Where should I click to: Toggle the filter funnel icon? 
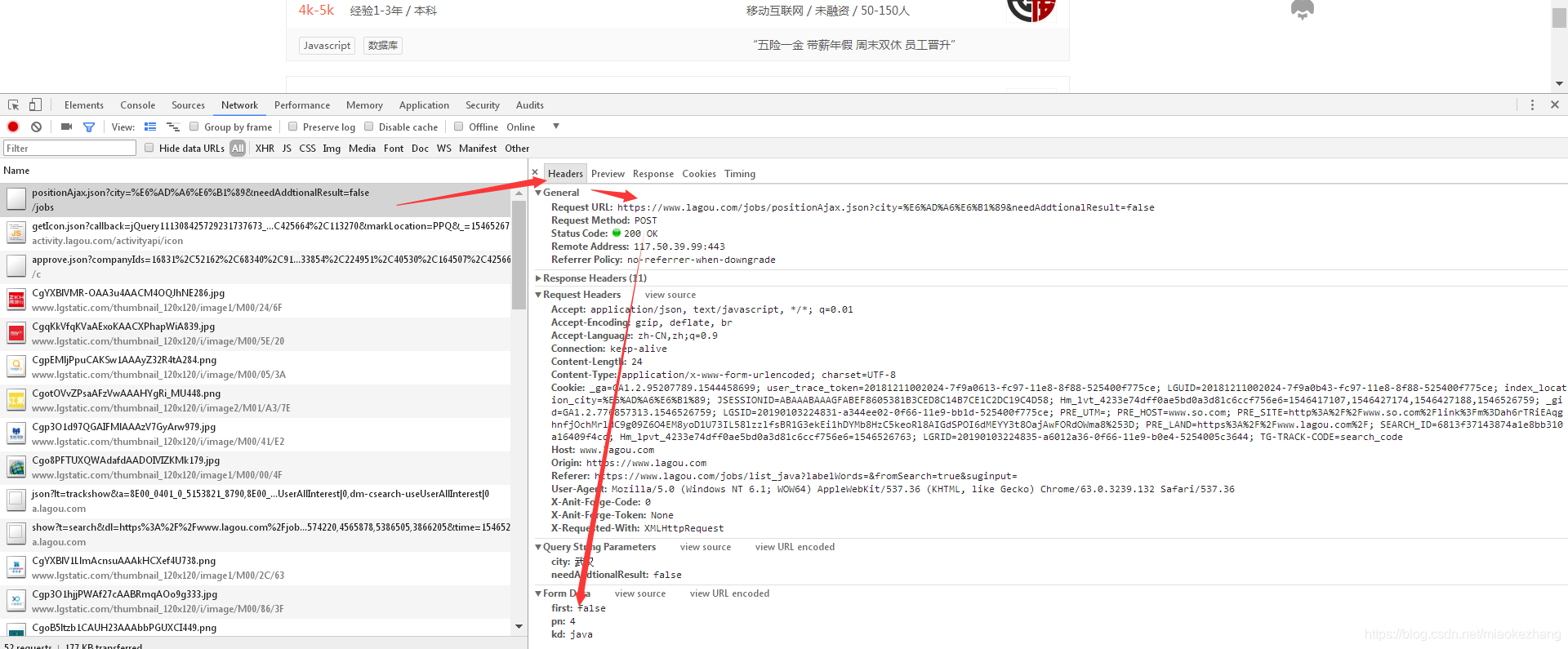[x=89, y=127]
